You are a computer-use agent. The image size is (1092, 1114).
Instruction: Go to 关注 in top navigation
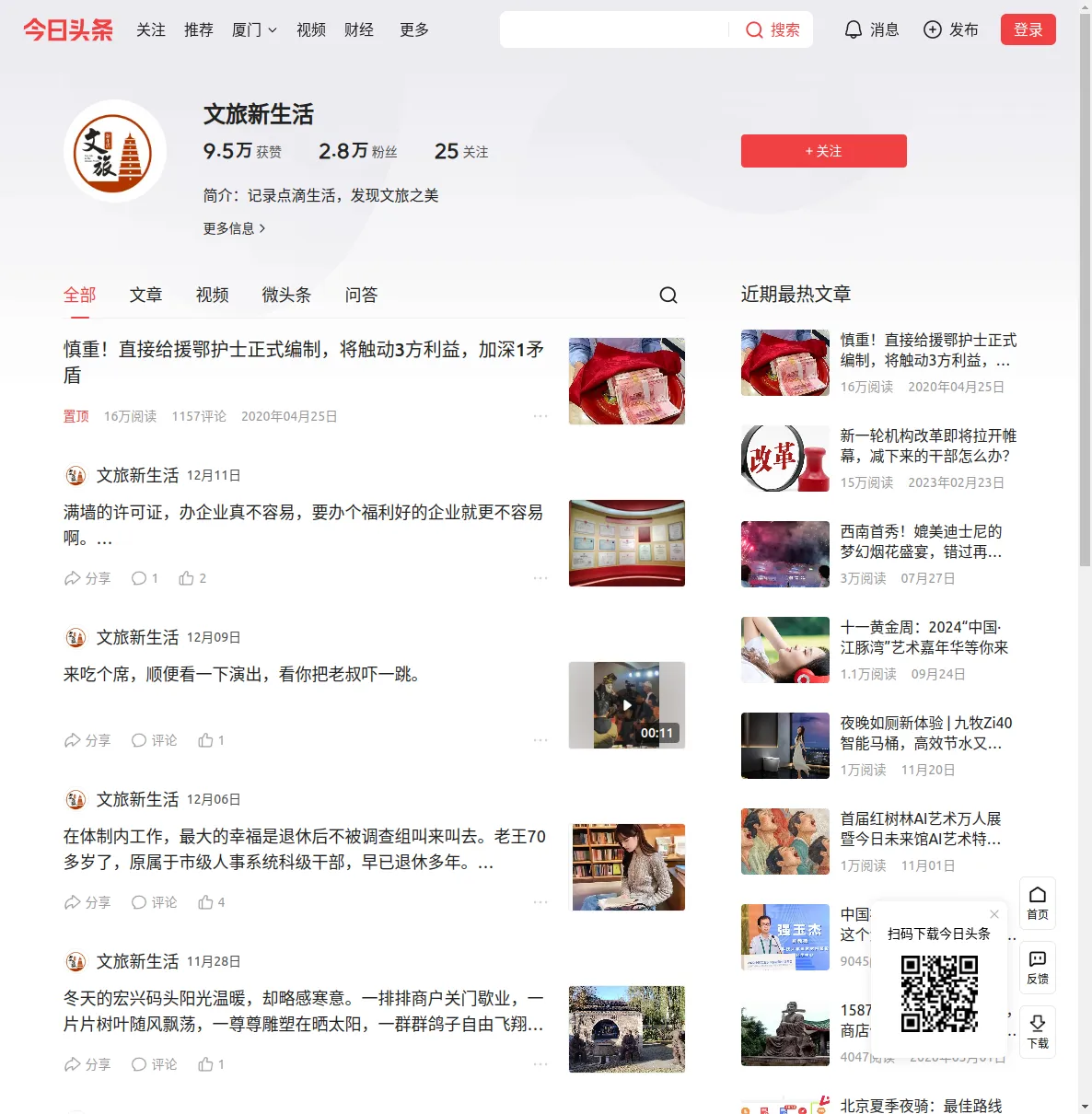[x=151, y=30]
